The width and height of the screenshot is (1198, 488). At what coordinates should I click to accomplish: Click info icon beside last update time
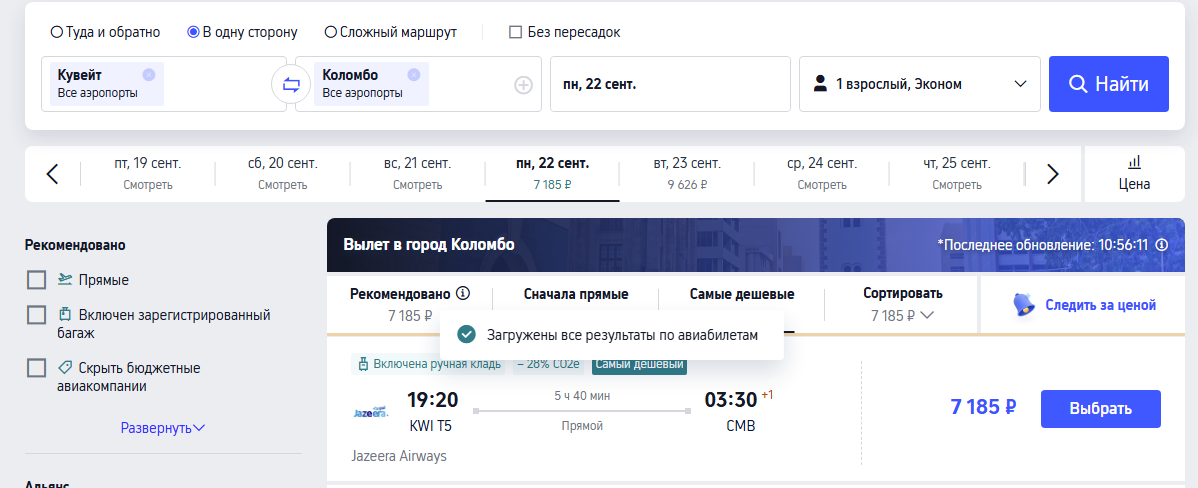1161,245
